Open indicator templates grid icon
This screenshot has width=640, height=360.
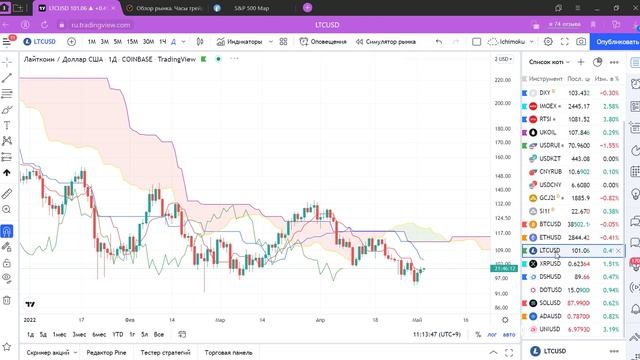pyautogui.click(x=283, y=42)
